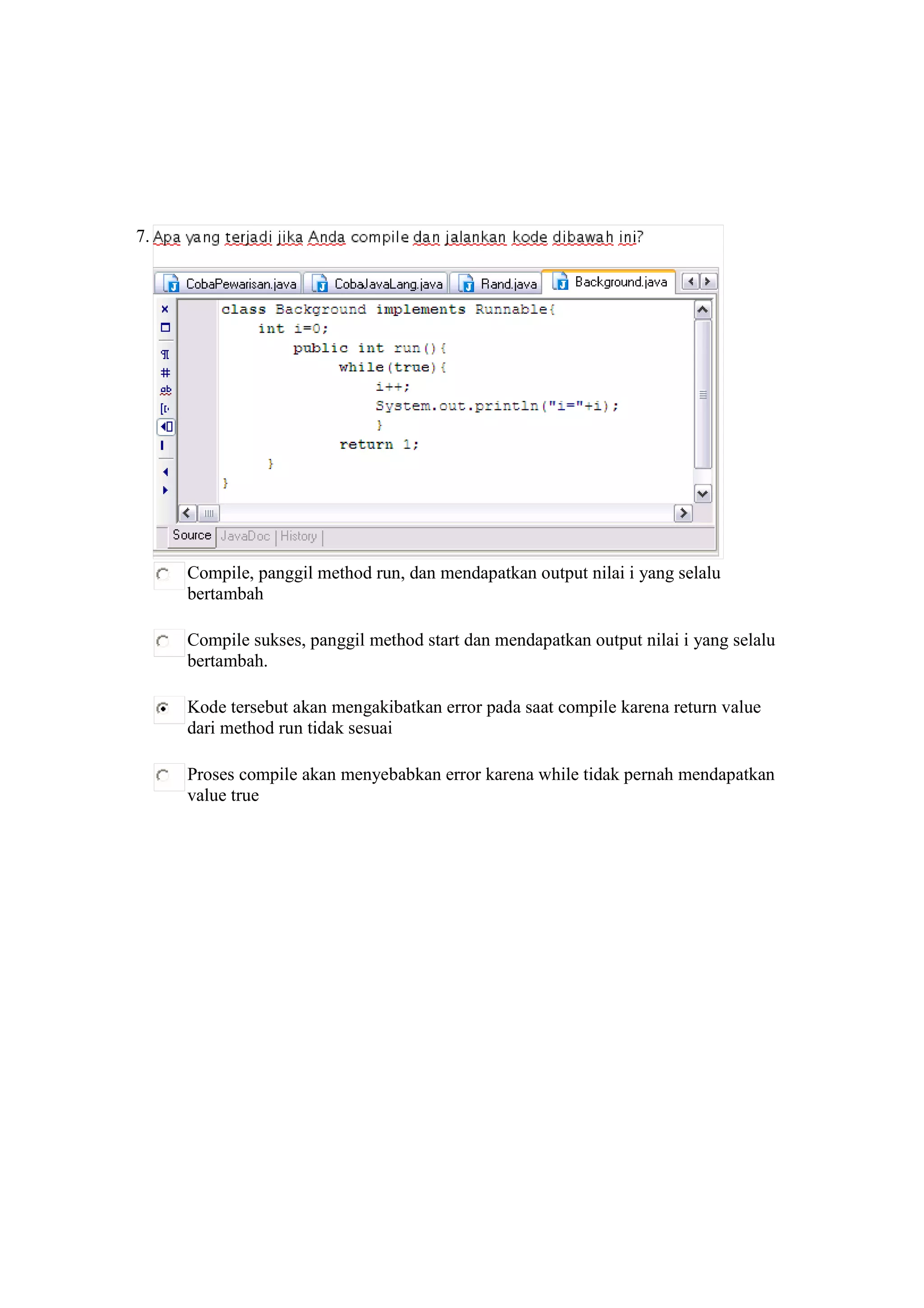Click code line 'return 1;'
The width and height of the screenshot is (924, 1308).
tap(379, 445)
